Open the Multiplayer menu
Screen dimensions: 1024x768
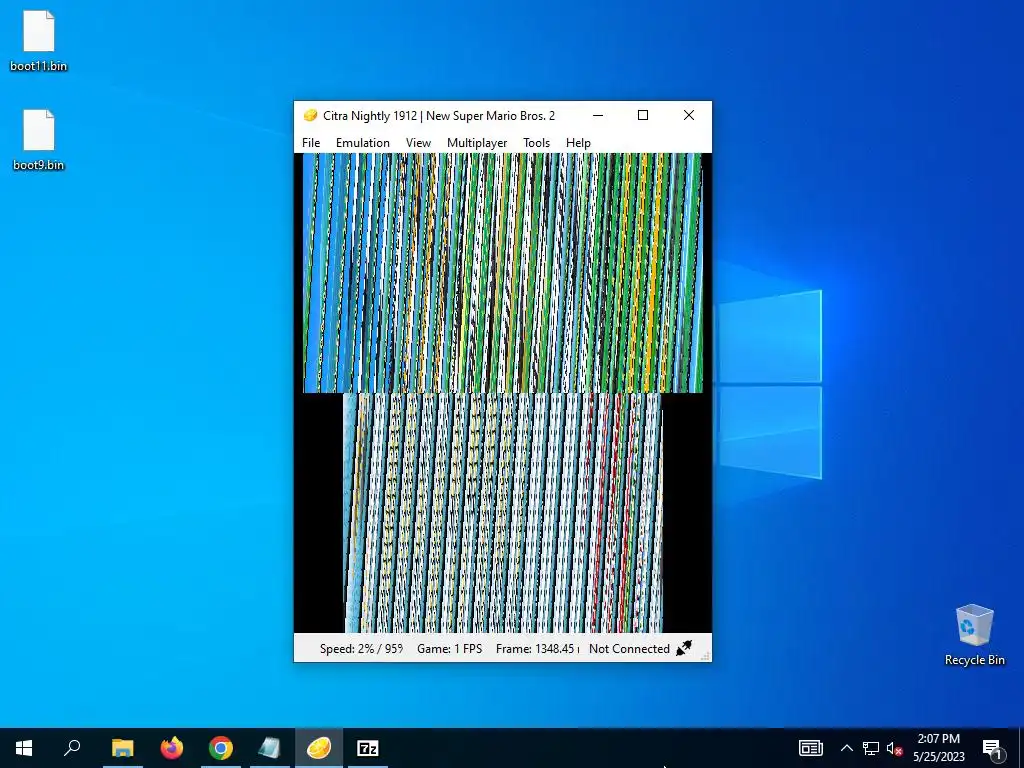pyautogui.click(x=477, y=142)
